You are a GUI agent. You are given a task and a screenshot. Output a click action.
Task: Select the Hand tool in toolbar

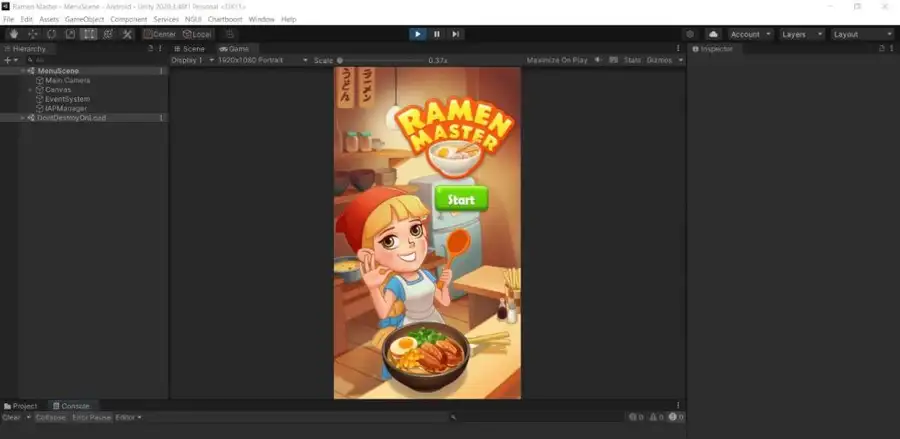pyautogui.click(x=13, y=34)
